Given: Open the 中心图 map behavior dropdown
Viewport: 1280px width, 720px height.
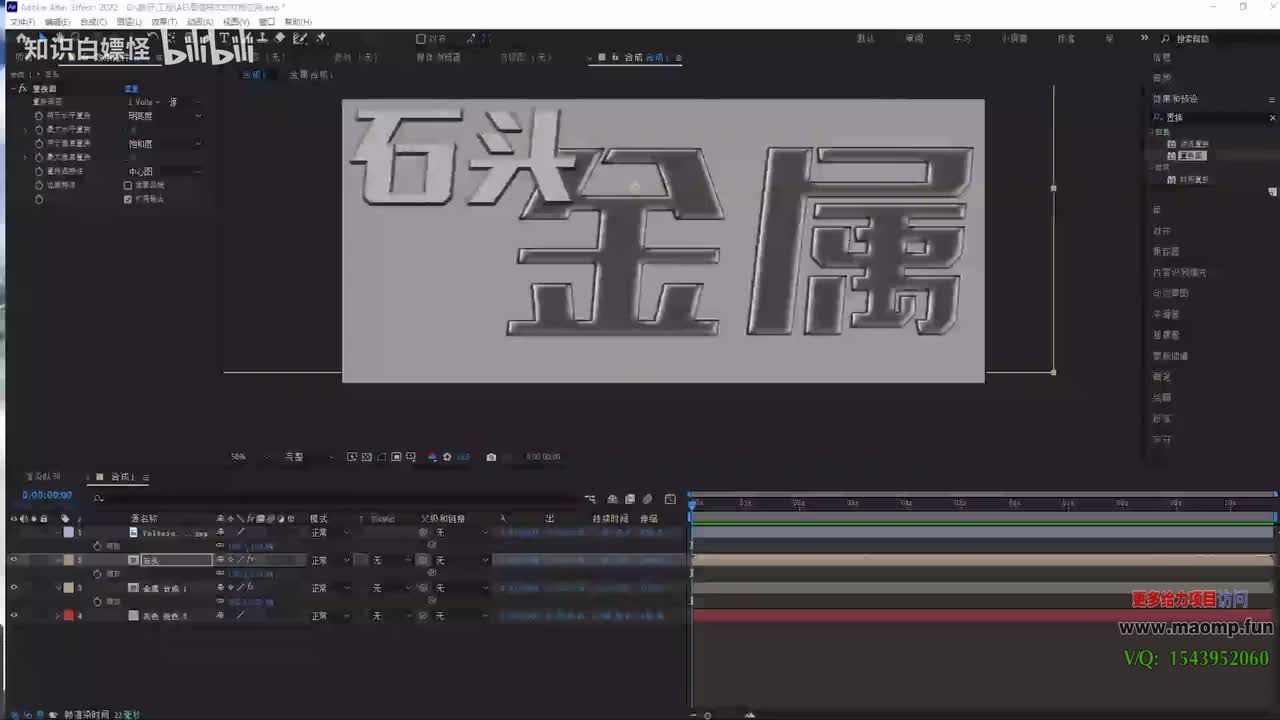Looking at the screenshot, I should coord(164,172).
